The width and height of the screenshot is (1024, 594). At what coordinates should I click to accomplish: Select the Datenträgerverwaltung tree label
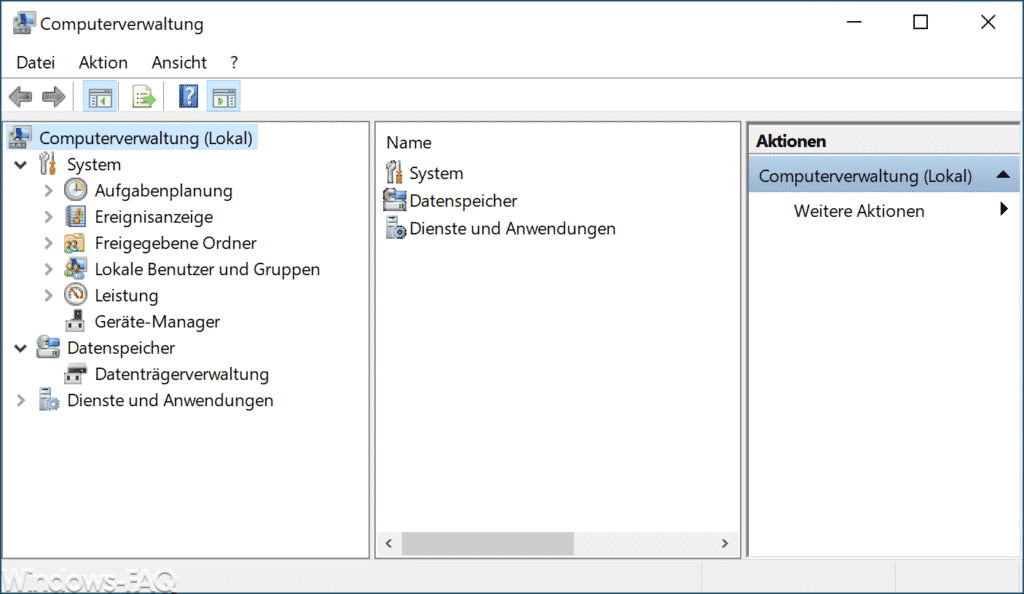click(182, 374)
